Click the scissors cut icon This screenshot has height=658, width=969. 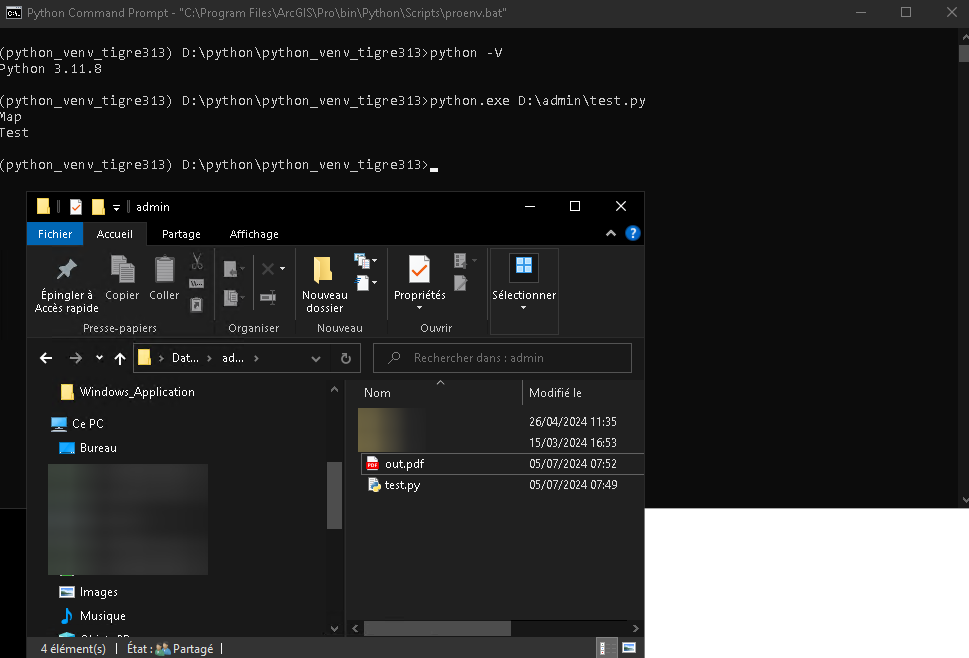tap(197, 261)
